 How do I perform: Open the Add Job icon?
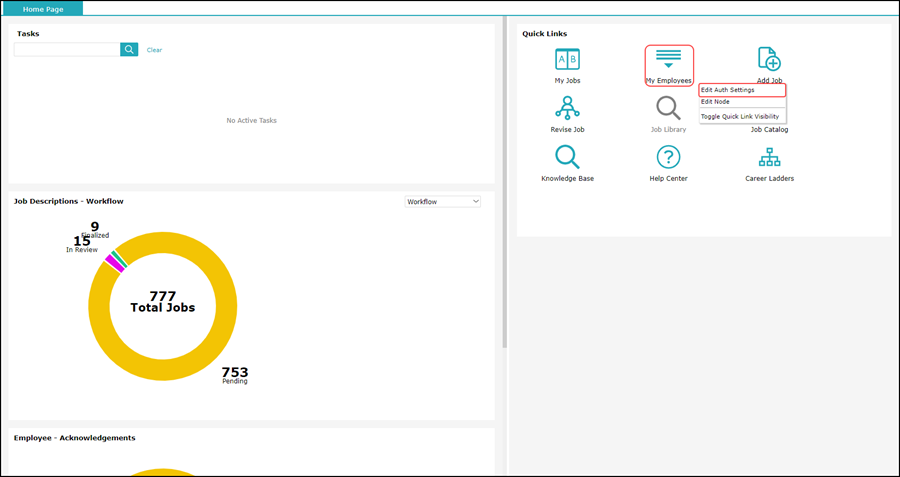pos(768,59)
